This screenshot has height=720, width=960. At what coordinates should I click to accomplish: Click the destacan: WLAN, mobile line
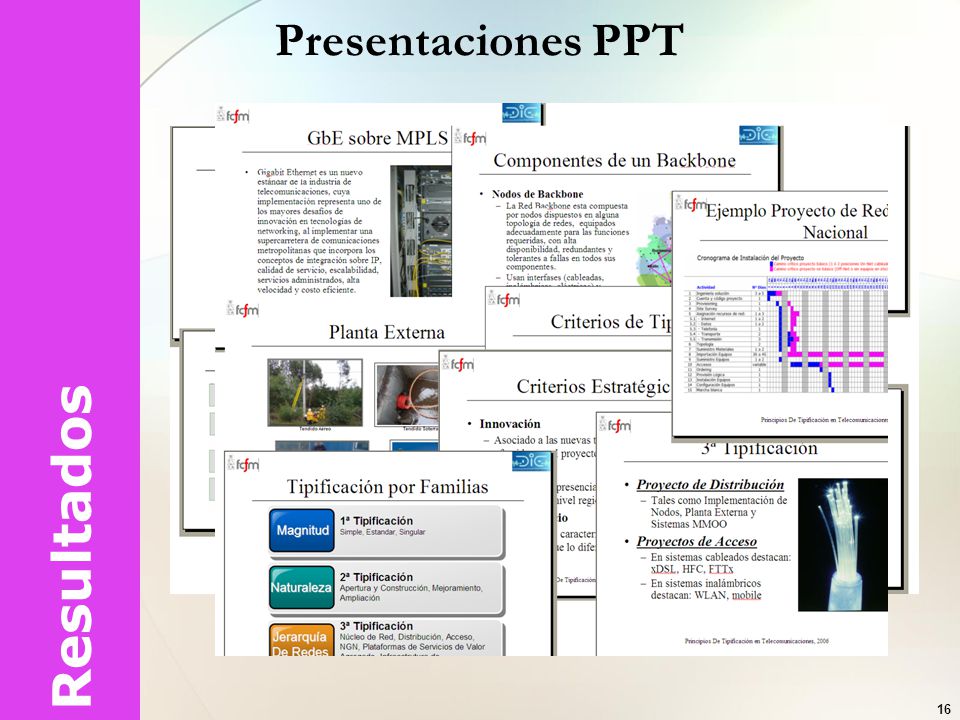[706, 595]
